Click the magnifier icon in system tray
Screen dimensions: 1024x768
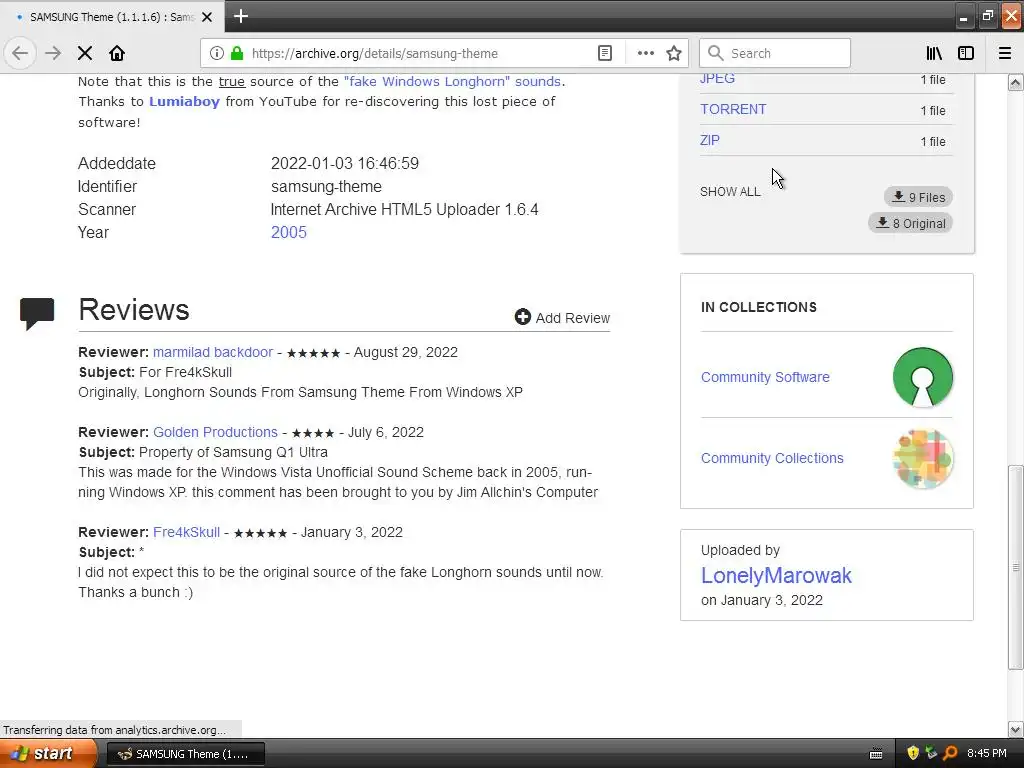tap(950, 754)
